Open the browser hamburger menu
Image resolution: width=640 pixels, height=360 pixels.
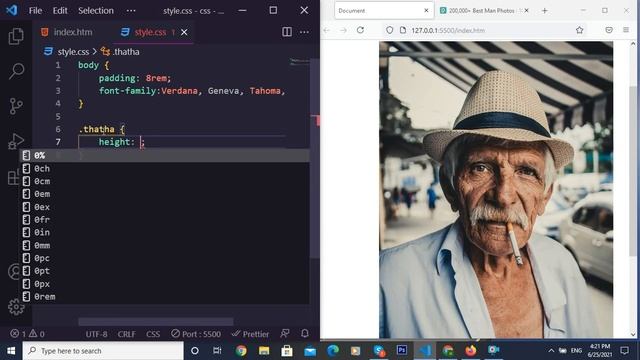pyautogui.click(x=626, y=30)
